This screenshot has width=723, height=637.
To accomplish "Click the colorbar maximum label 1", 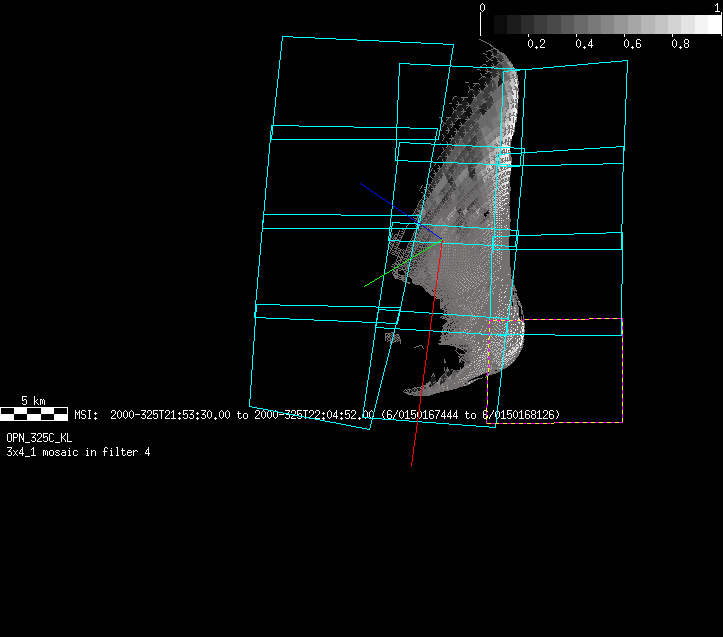I will point(718,8).
